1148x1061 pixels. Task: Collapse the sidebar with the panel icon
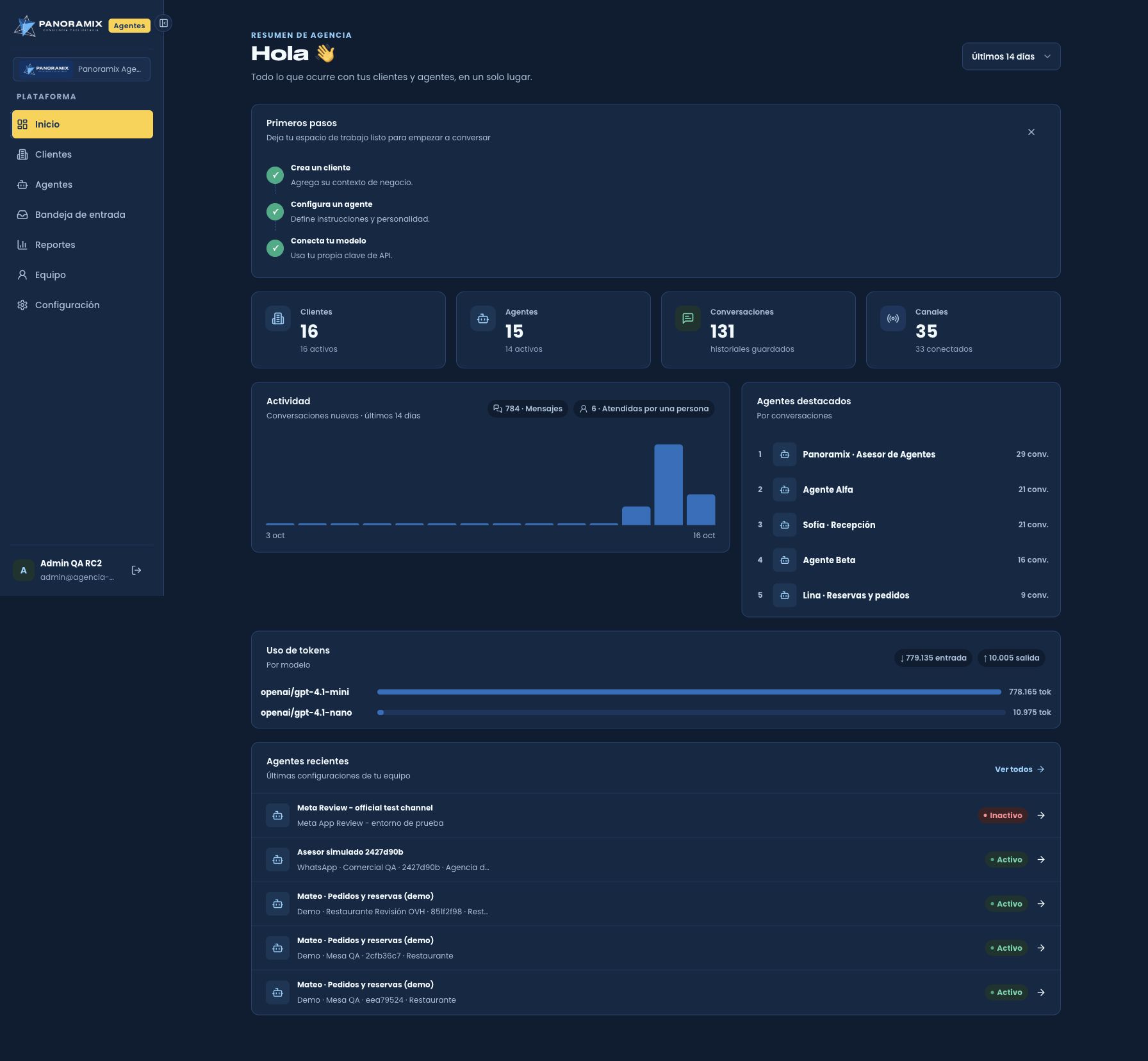coord(163,23)
